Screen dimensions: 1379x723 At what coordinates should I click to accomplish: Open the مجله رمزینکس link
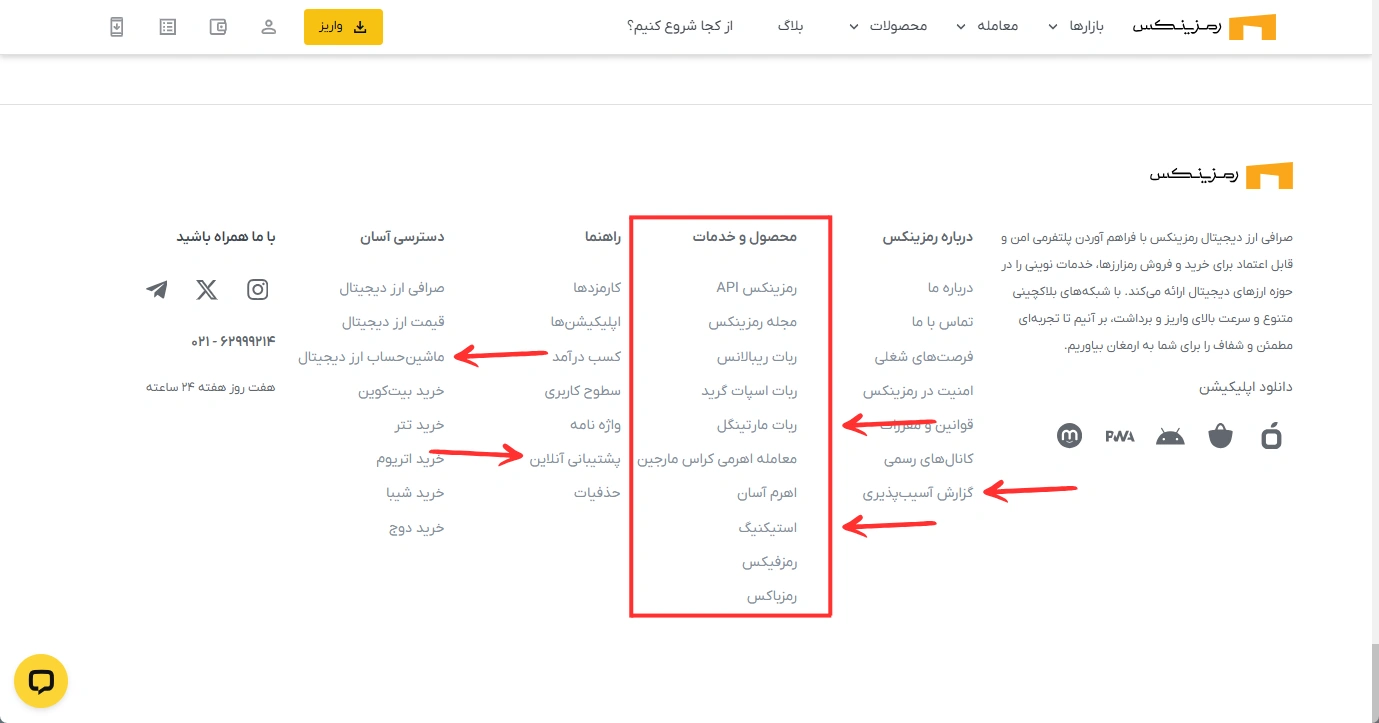pyautogui.click(x=753, y=322)
